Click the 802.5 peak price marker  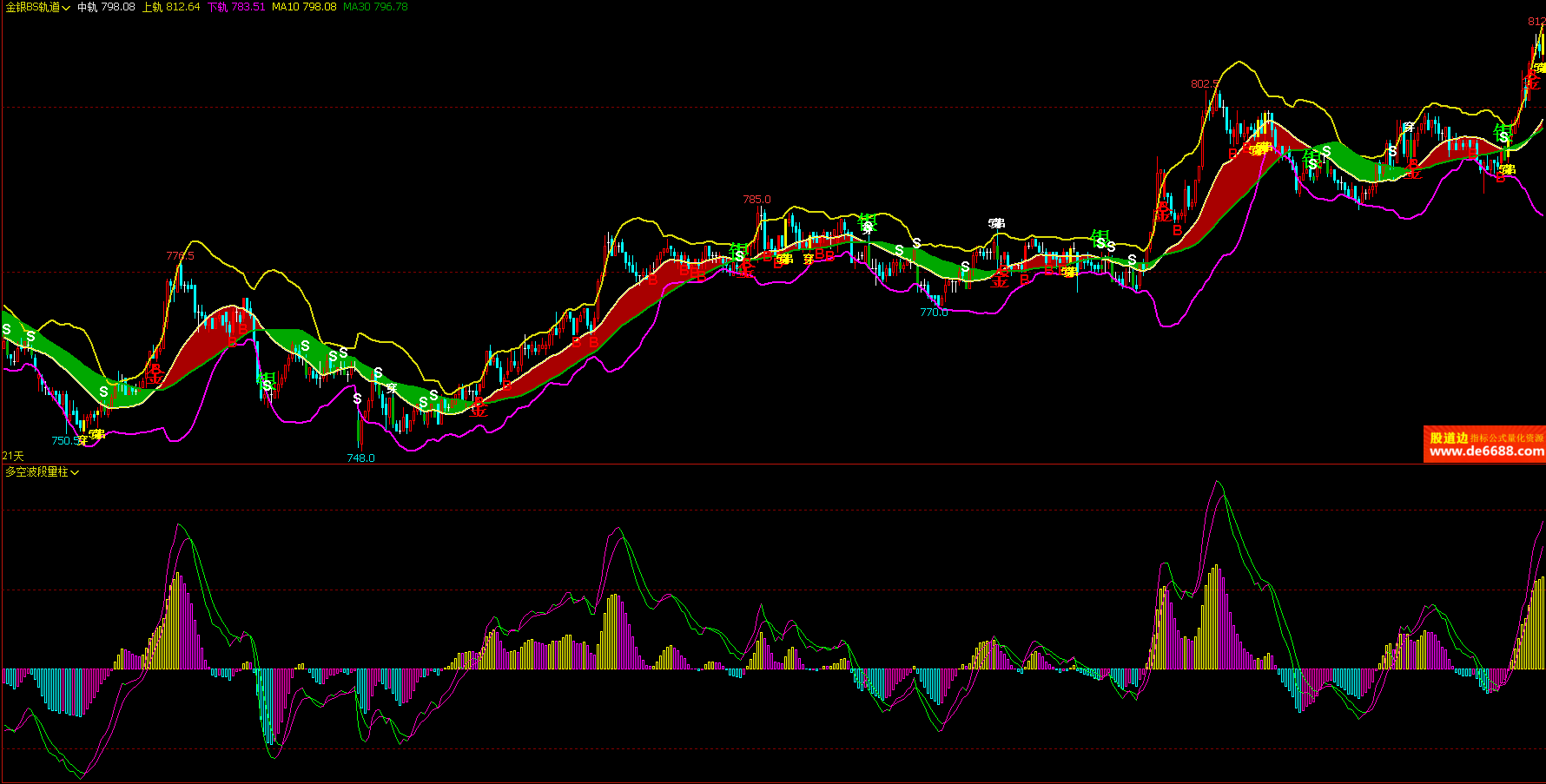tap(1205, 84)
